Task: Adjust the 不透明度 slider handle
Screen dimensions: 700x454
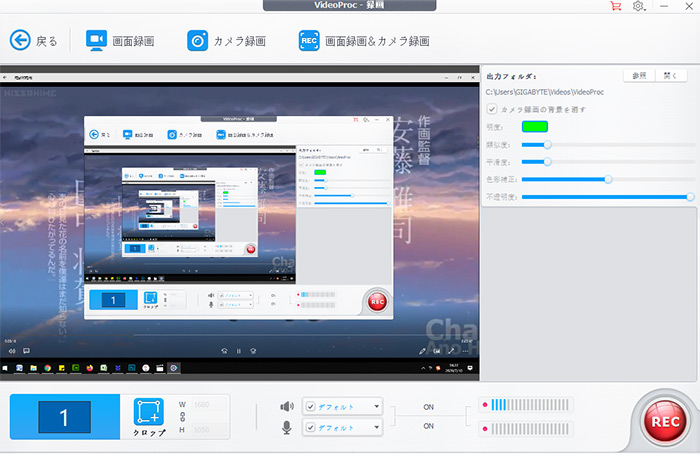Action: point(690,197)
